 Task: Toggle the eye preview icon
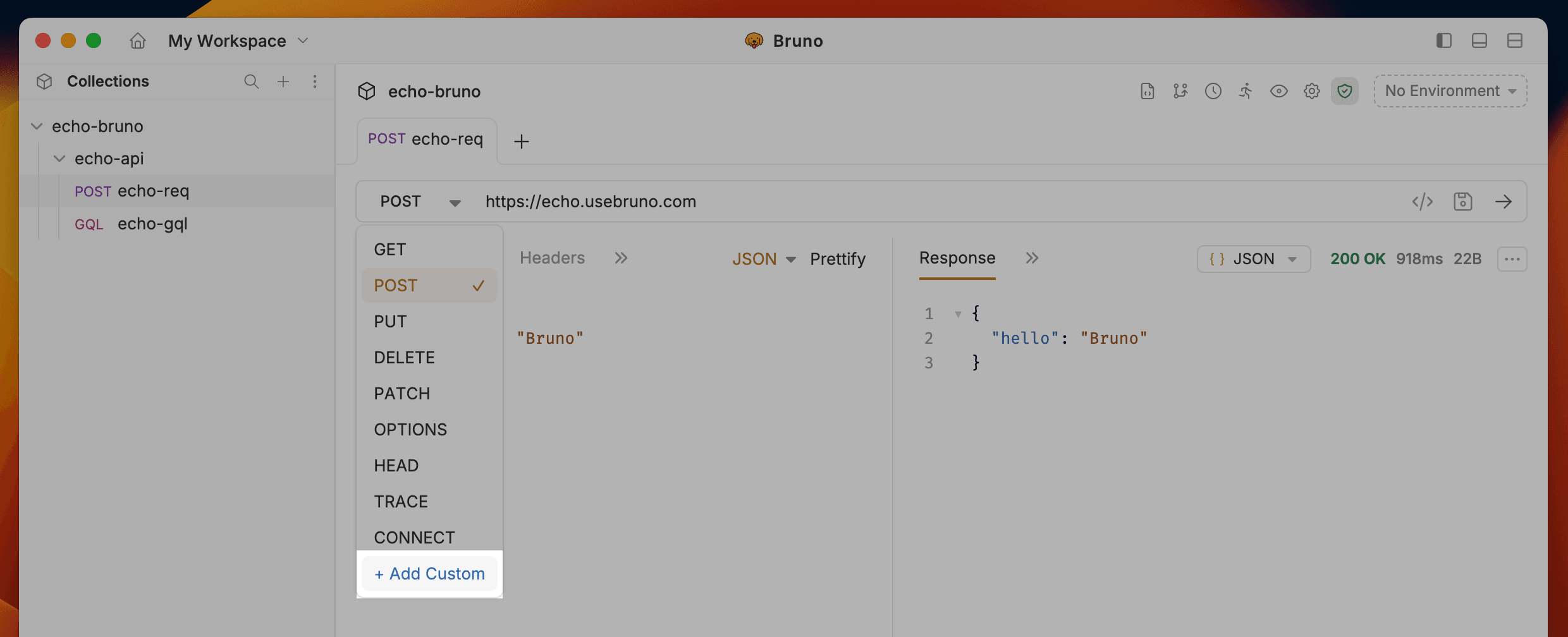(1278, 91)
